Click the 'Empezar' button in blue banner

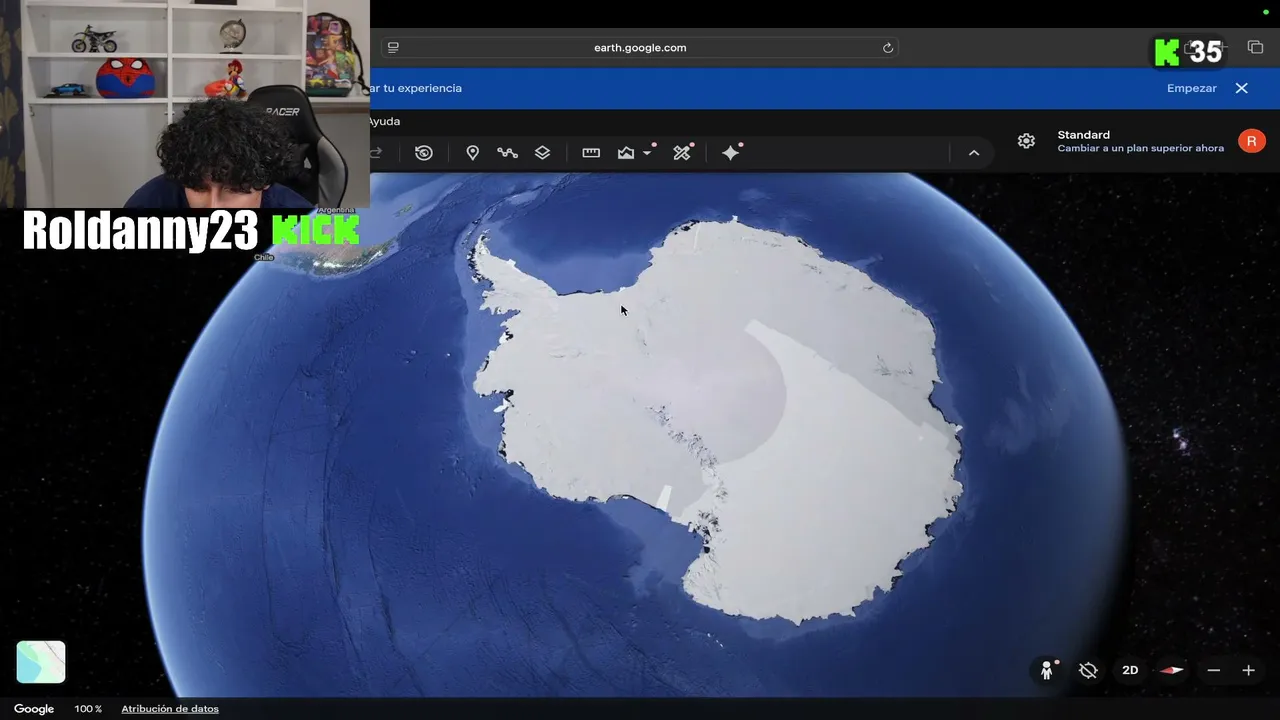[x=1192, y=88]
